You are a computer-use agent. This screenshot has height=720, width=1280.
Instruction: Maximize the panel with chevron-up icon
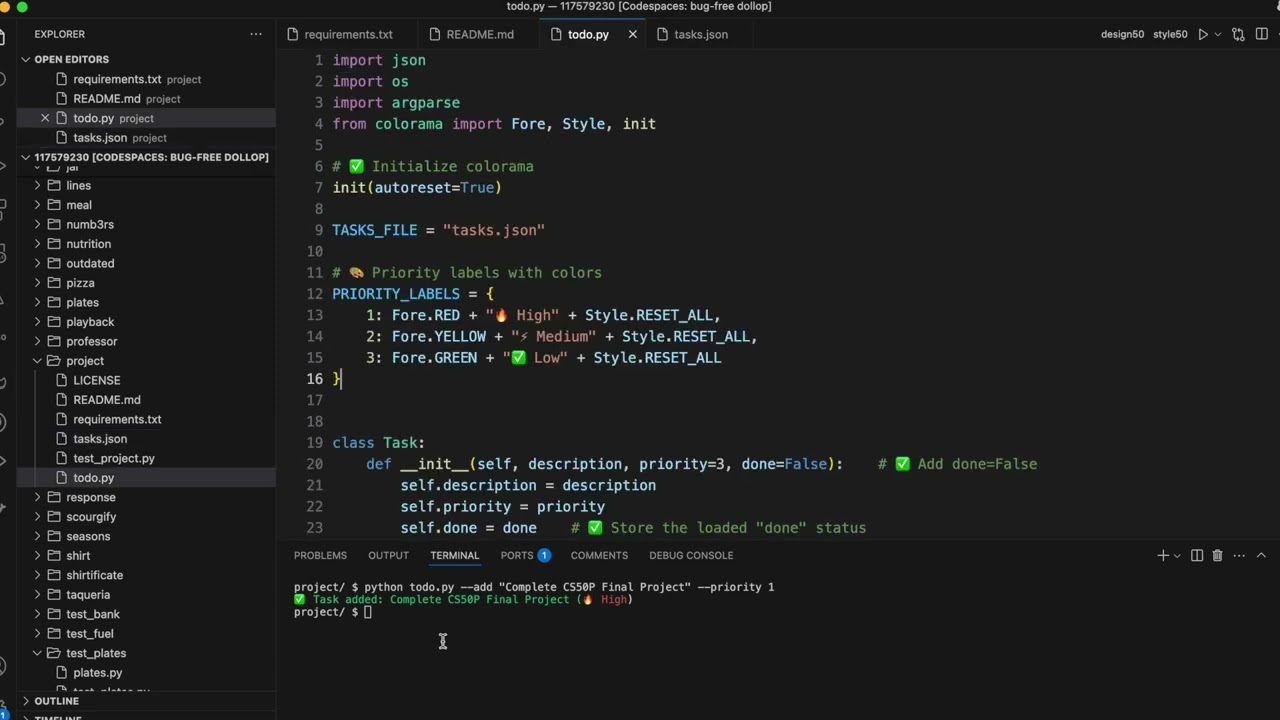(x=1261, y=555)
